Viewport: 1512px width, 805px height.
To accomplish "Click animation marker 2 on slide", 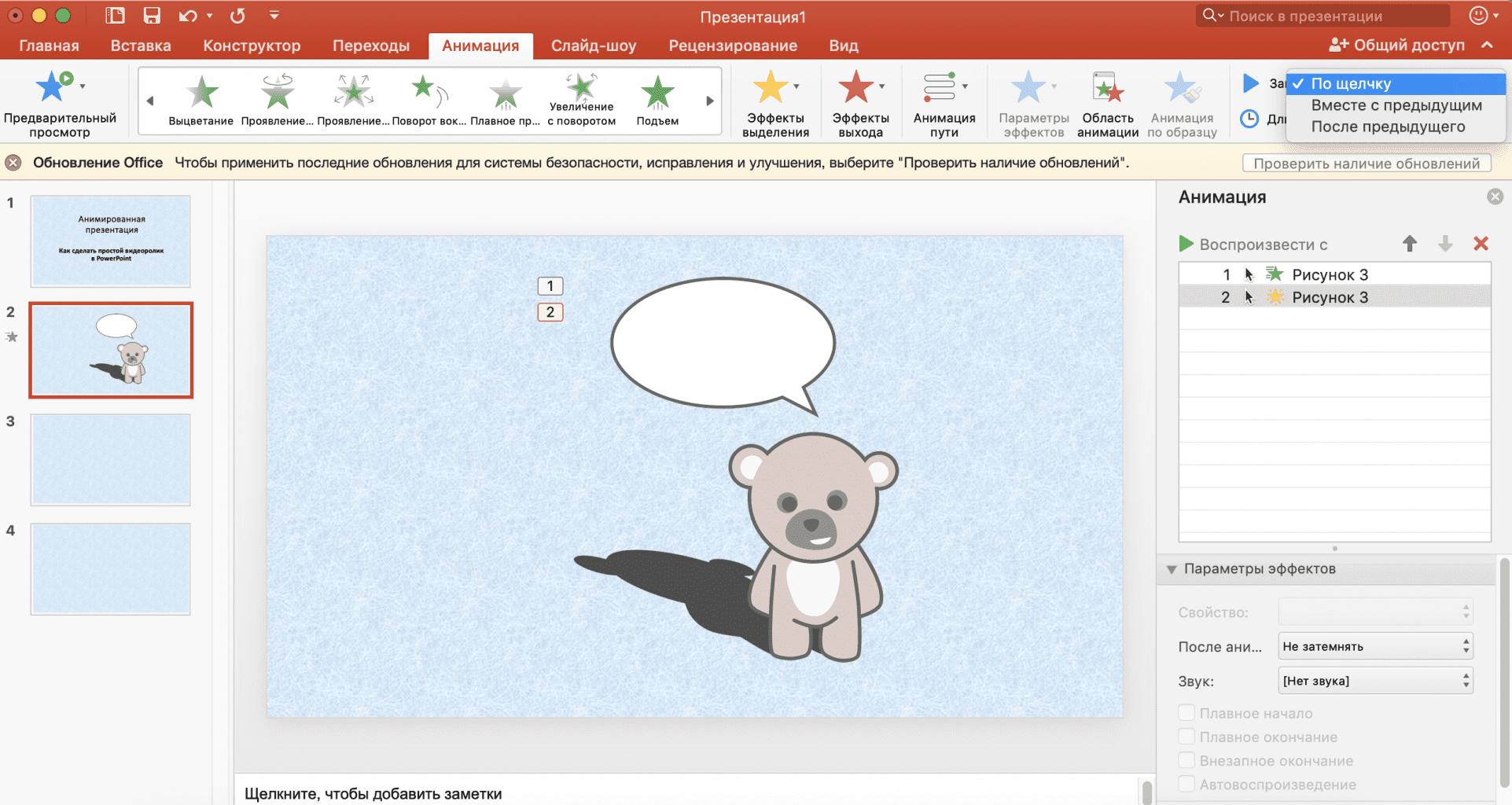I will (x=550, y=312).
